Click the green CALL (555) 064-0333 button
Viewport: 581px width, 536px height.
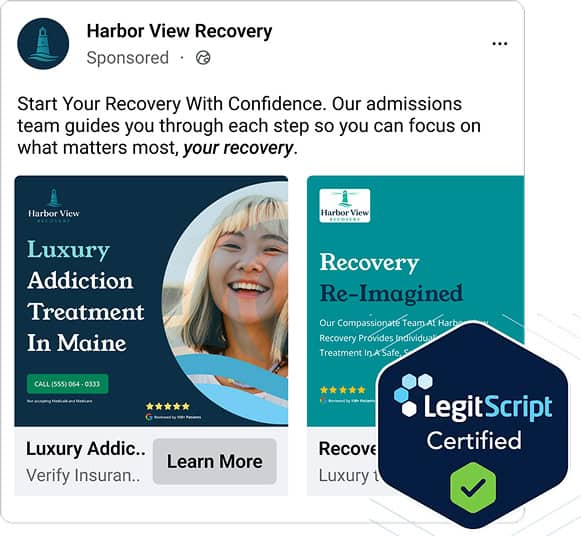pyautogui.click(x=67, y=384)
